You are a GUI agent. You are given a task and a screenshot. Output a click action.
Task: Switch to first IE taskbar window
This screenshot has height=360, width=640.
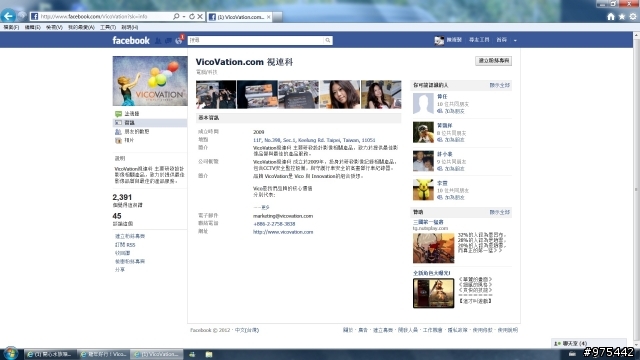coord(49,354)
